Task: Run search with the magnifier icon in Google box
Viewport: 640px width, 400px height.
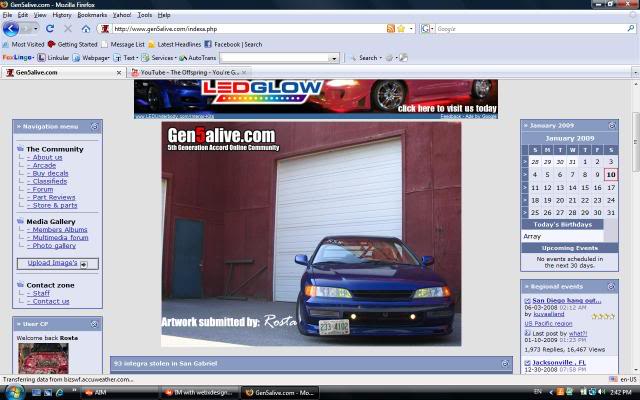Action: (x=631, y=29)
